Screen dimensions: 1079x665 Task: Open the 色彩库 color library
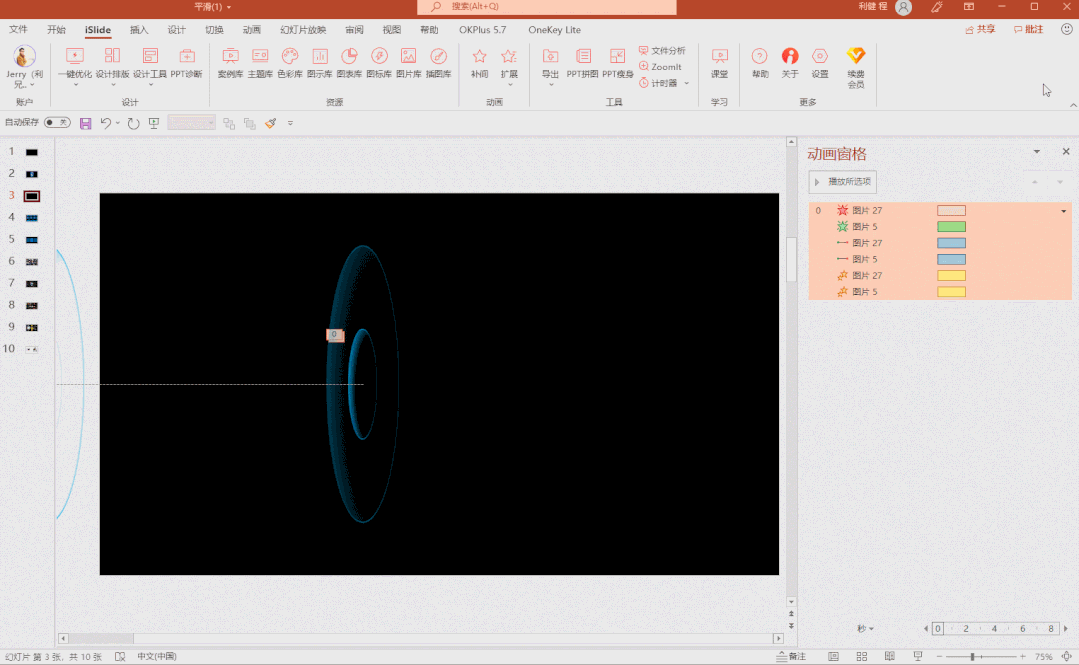click(290, 63)
